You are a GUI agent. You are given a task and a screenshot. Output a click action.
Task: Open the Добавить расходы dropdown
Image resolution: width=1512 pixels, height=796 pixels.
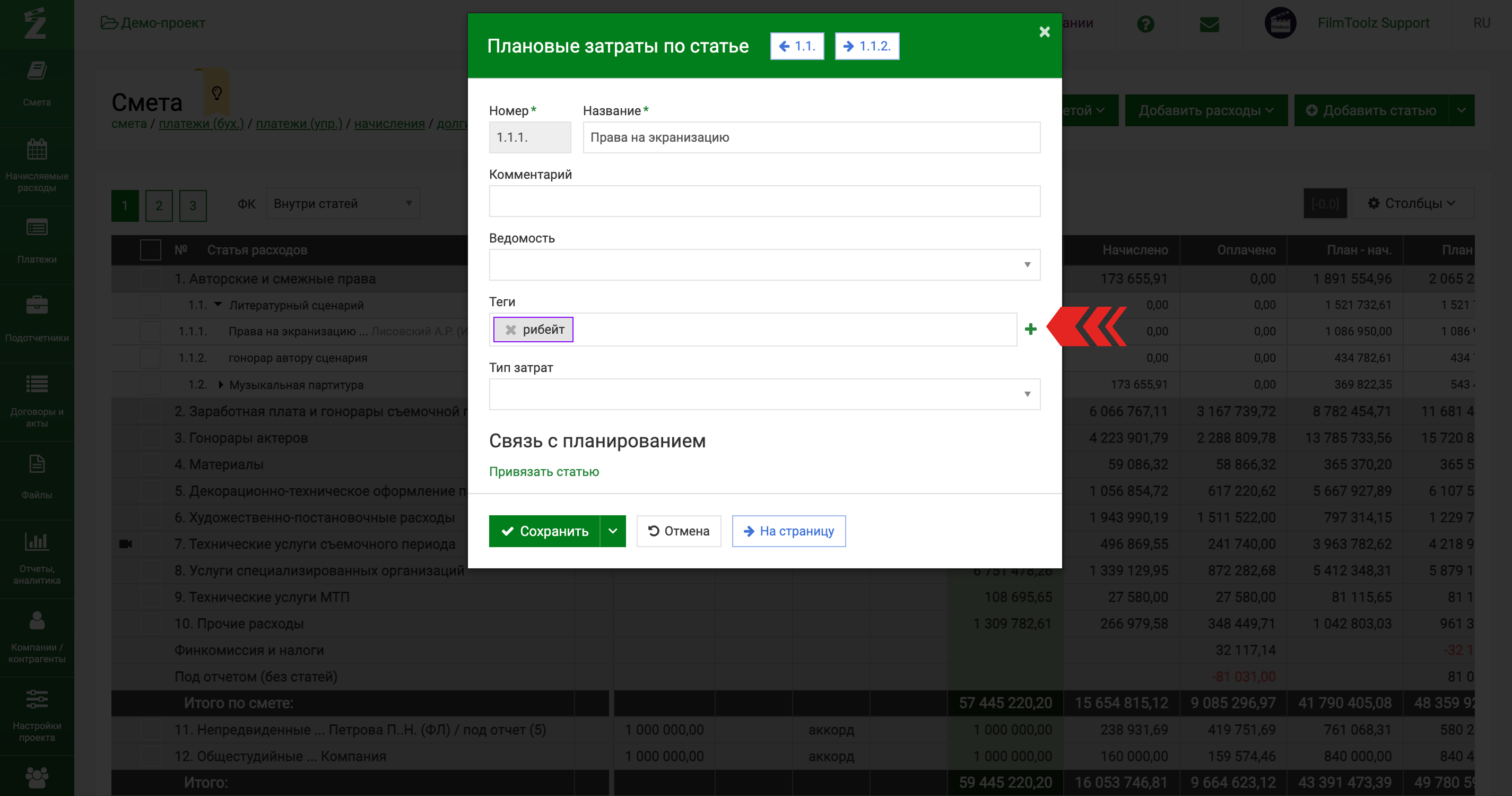coord(1205,110)
